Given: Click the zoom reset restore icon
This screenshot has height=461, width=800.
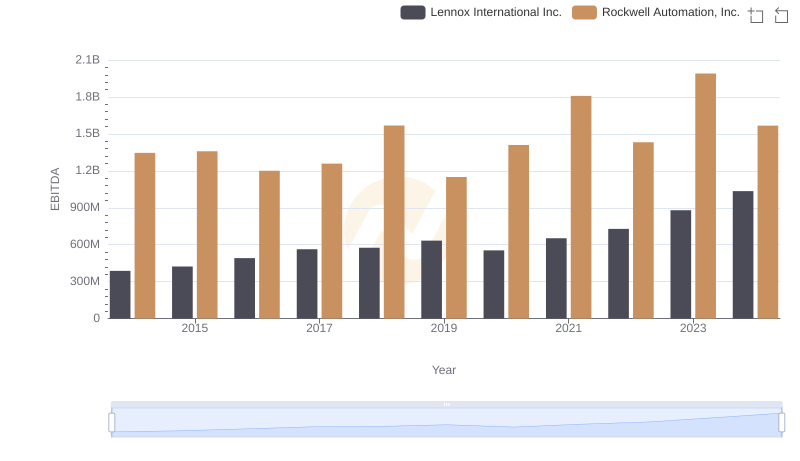Looking at the screenshot, I should click(x=781, y=15).
